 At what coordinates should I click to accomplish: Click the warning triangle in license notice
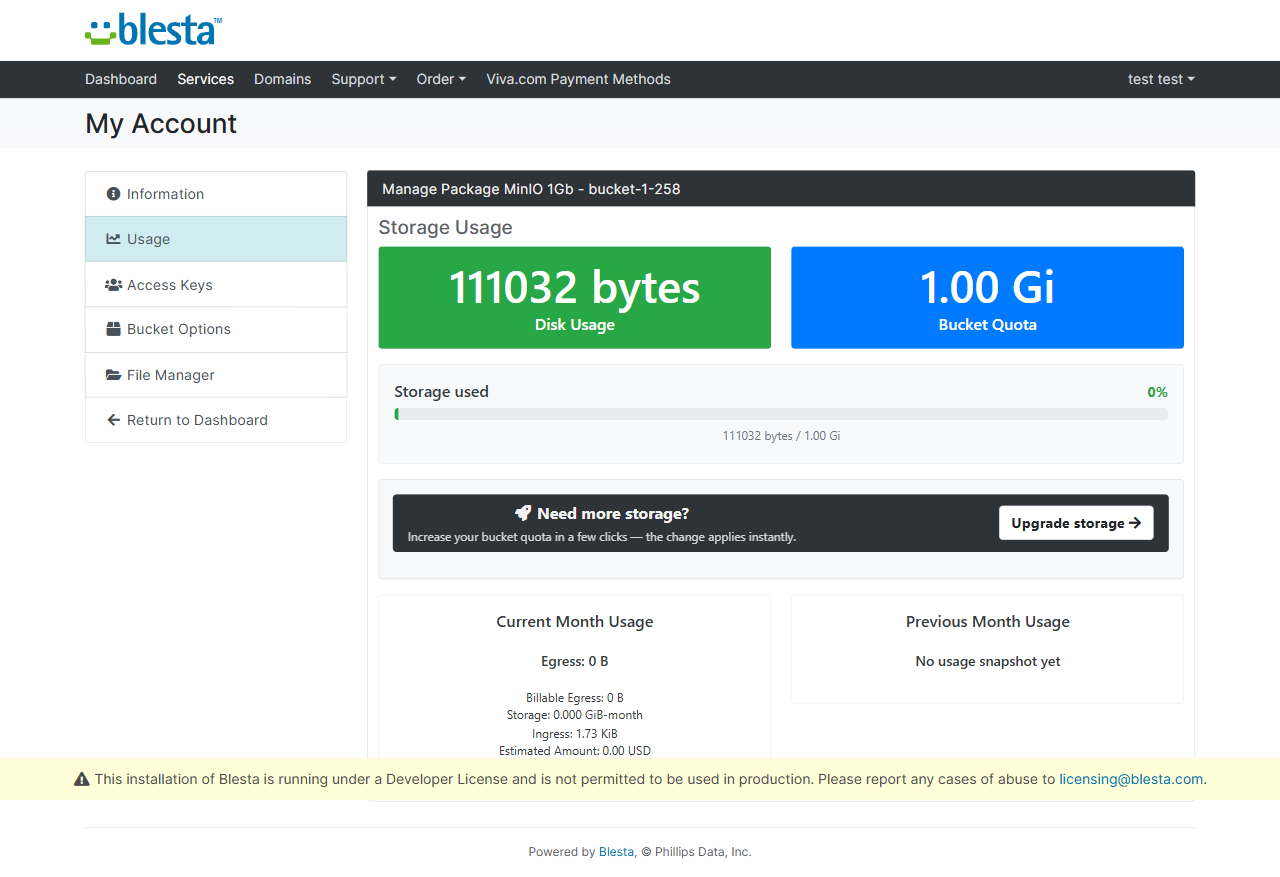82,779
